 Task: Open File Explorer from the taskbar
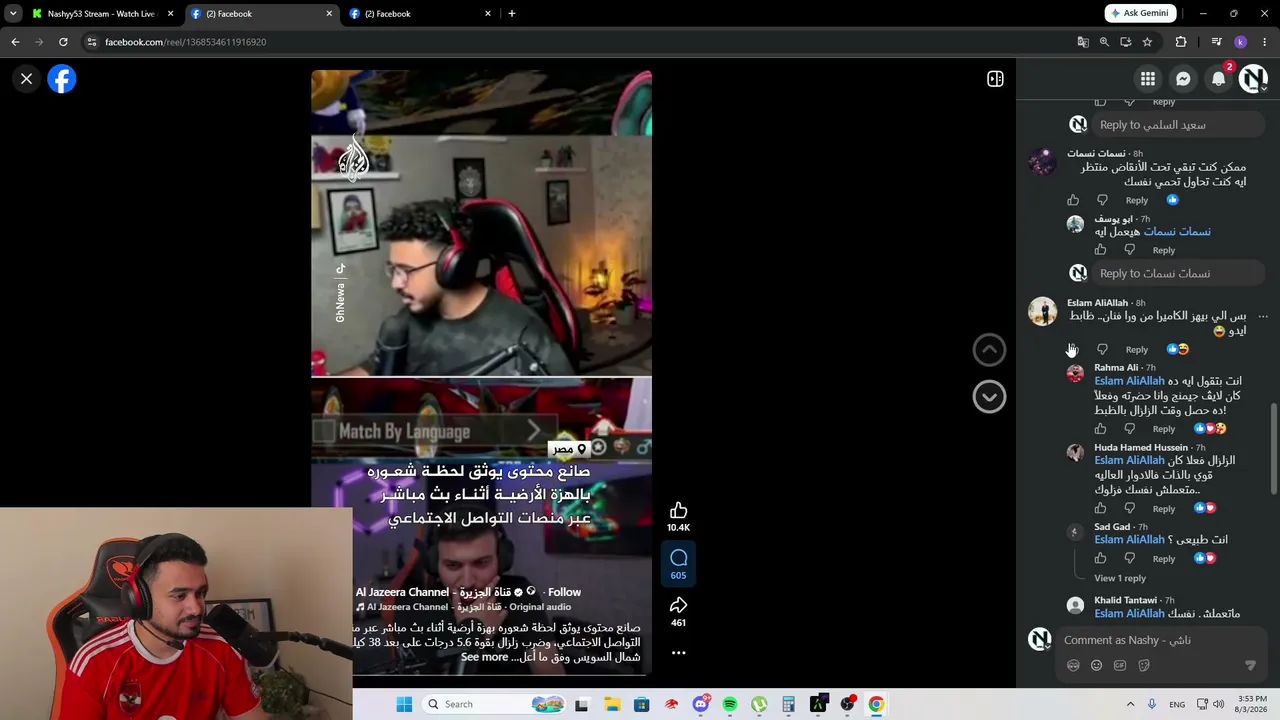(612, 704)
